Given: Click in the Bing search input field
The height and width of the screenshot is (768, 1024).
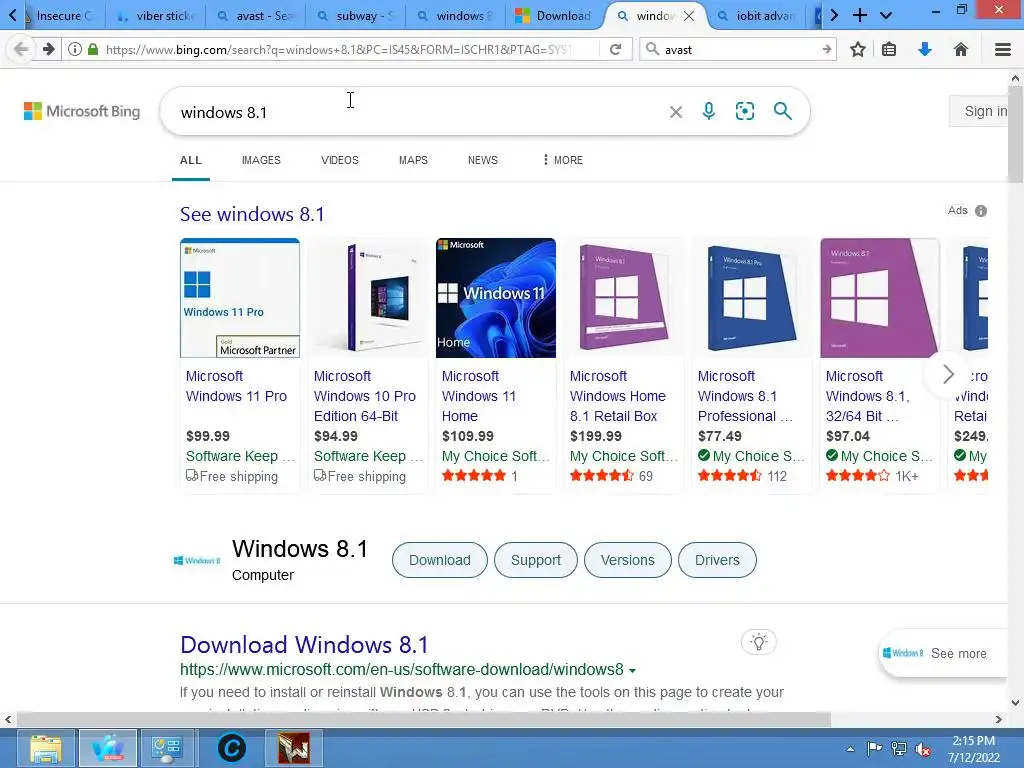Looking at the screenshot, I should 418,112.
